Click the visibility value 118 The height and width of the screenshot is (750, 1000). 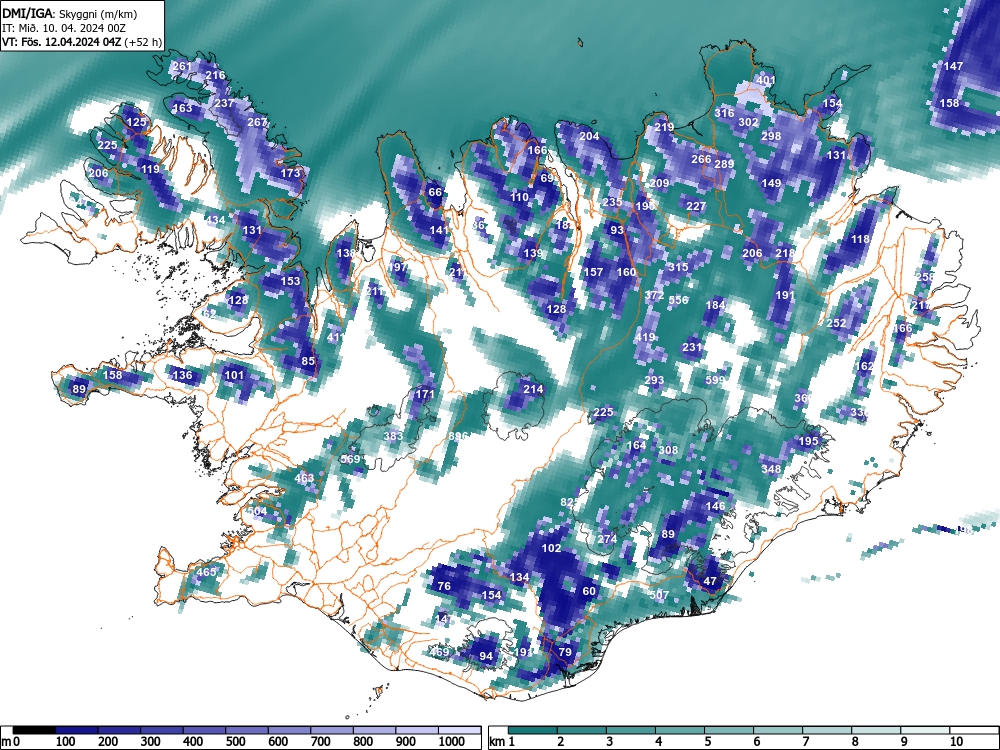[860, 239]
